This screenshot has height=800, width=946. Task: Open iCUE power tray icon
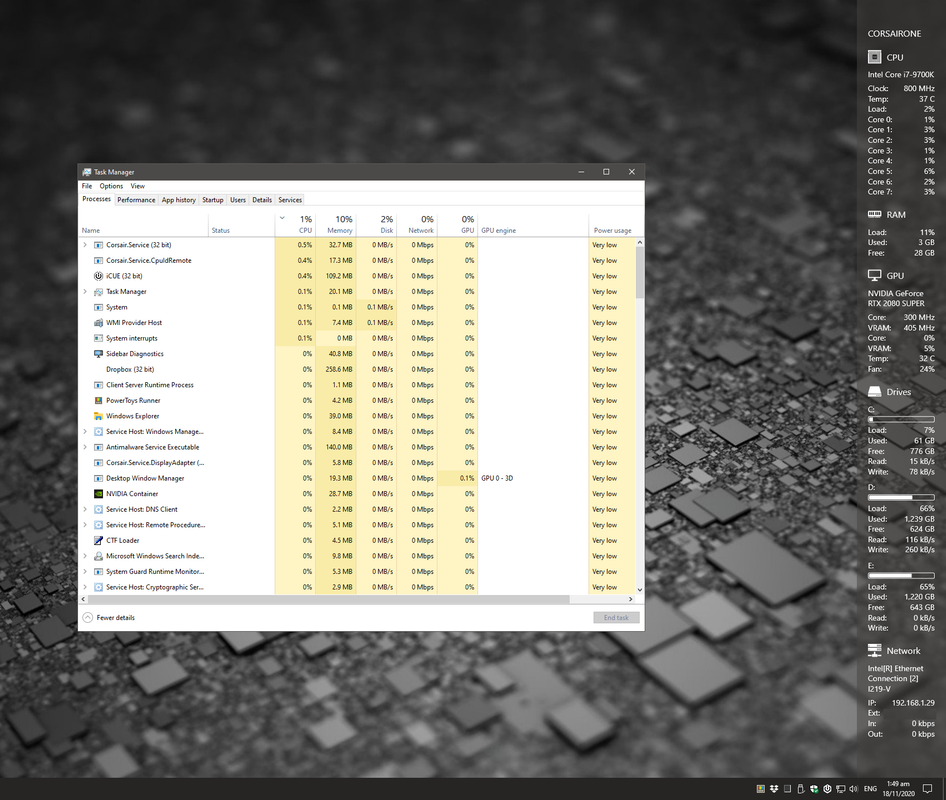(x=827, y=789)
